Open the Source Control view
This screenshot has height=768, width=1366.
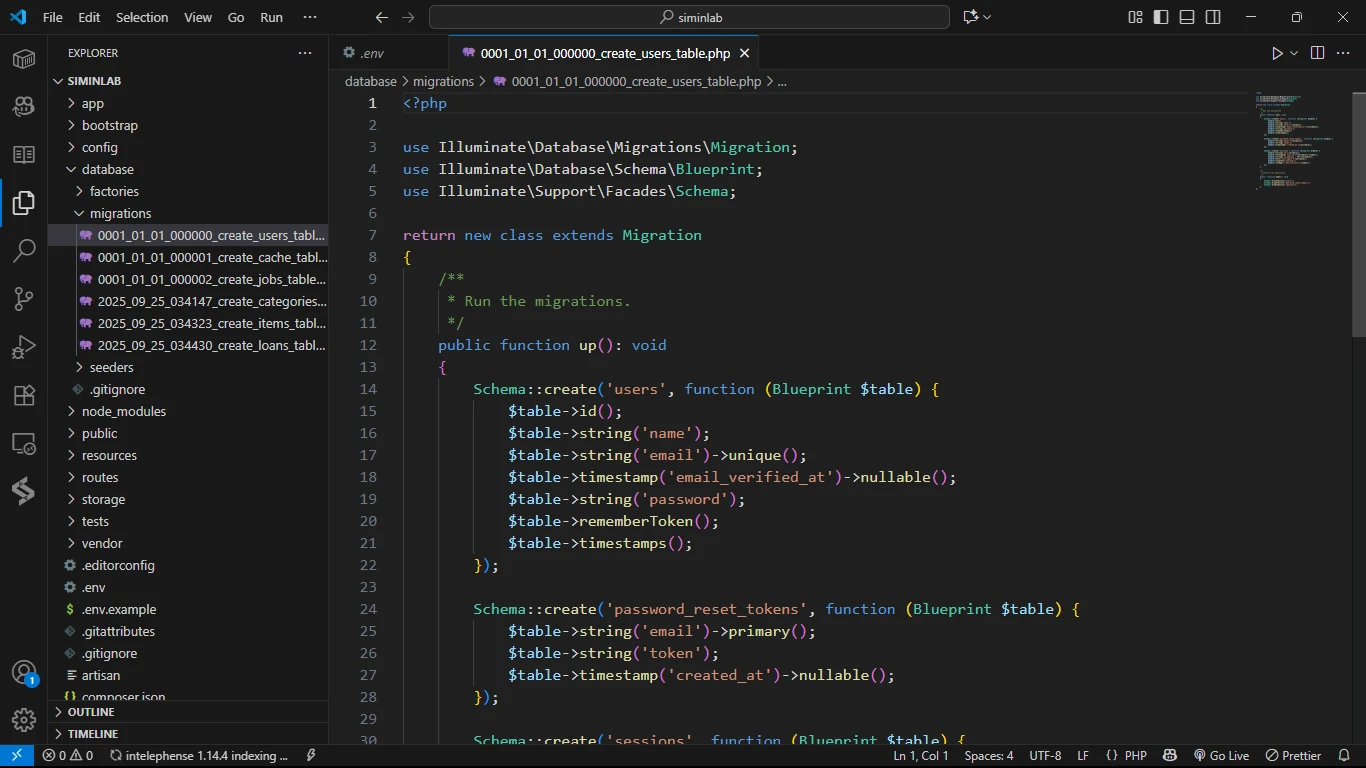click(24, 299)
